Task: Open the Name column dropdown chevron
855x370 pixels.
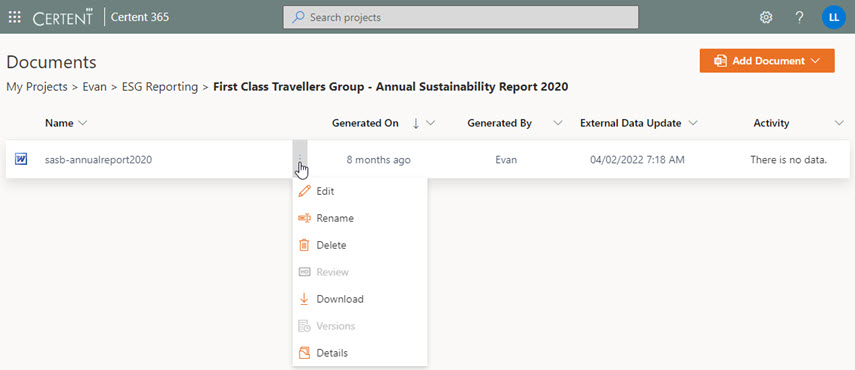Action: 82,124
